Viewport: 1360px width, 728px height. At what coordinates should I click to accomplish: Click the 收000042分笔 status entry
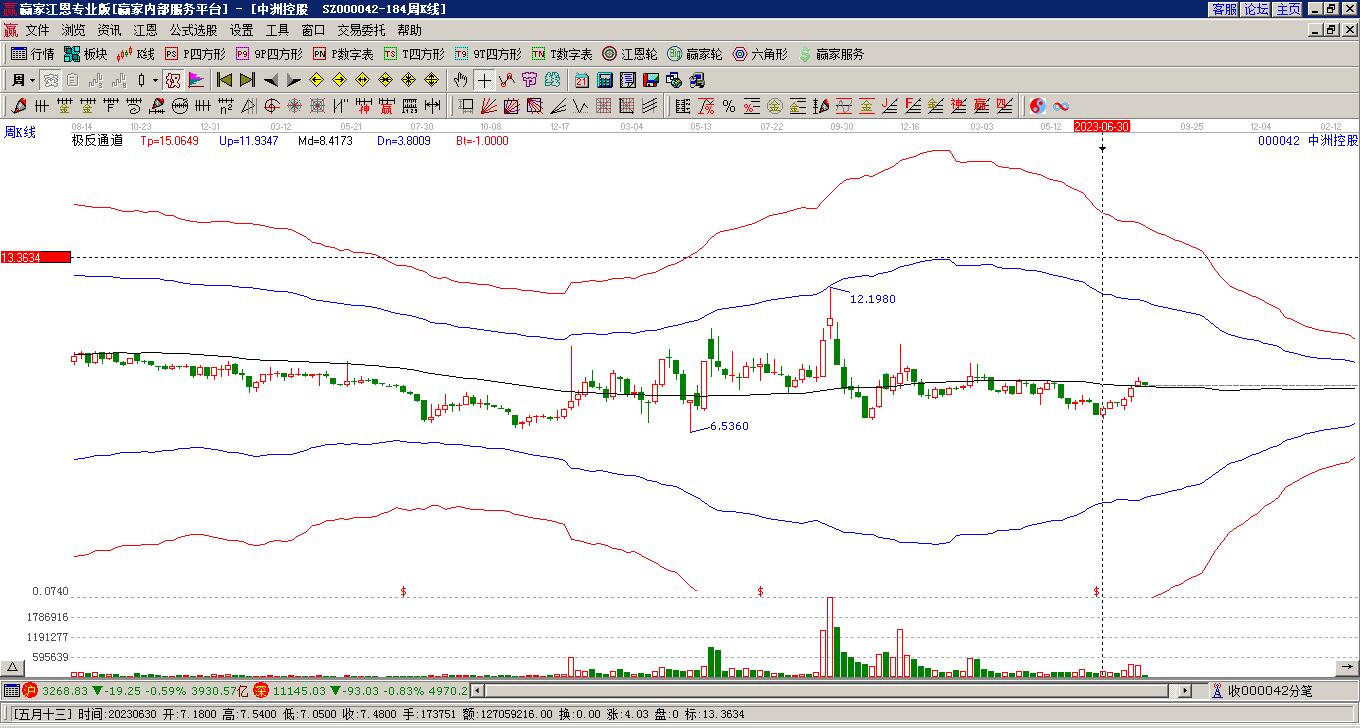click(1262, 690)
